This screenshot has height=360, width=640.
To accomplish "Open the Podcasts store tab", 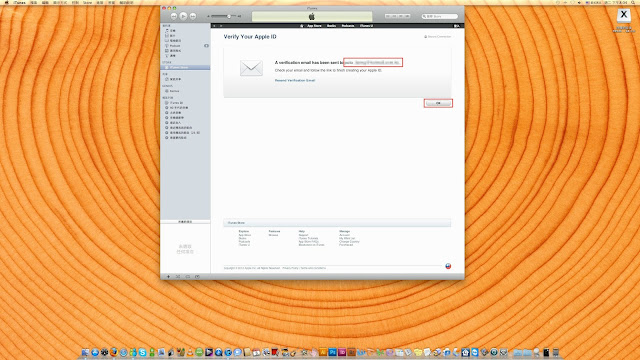I will [348, 26].
